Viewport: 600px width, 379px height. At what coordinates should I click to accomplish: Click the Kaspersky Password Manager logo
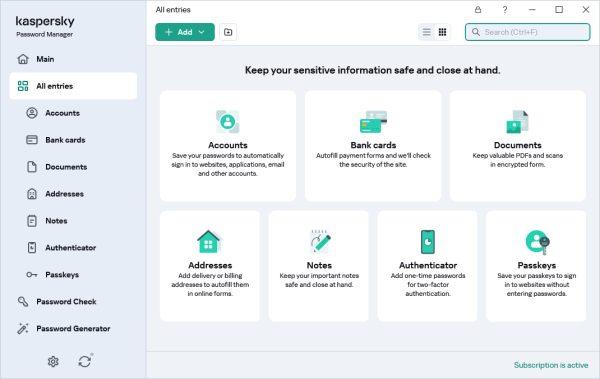(45, 26)
